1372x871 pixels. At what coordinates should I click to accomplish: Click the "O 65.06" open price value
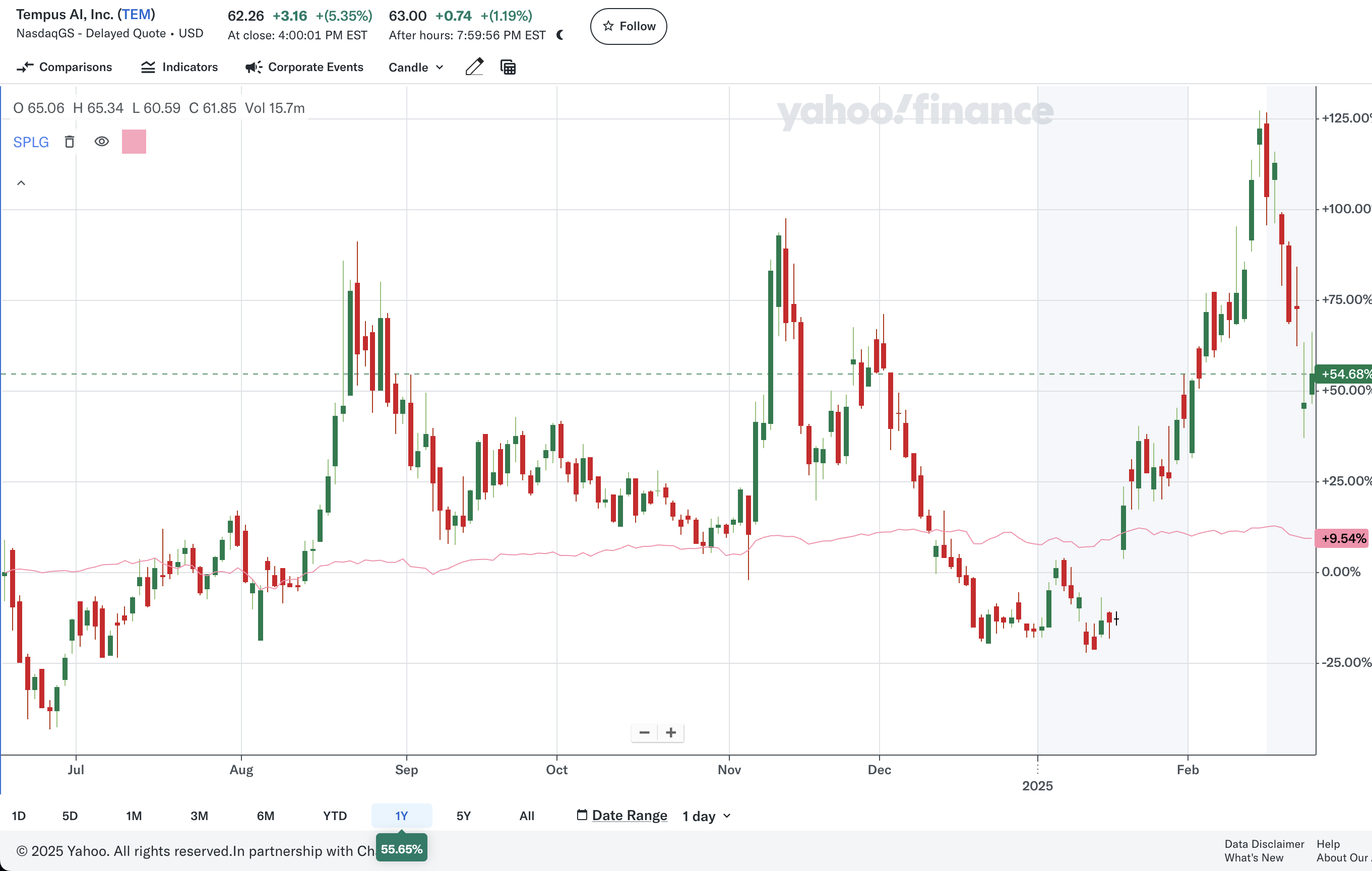click(39, 108)
